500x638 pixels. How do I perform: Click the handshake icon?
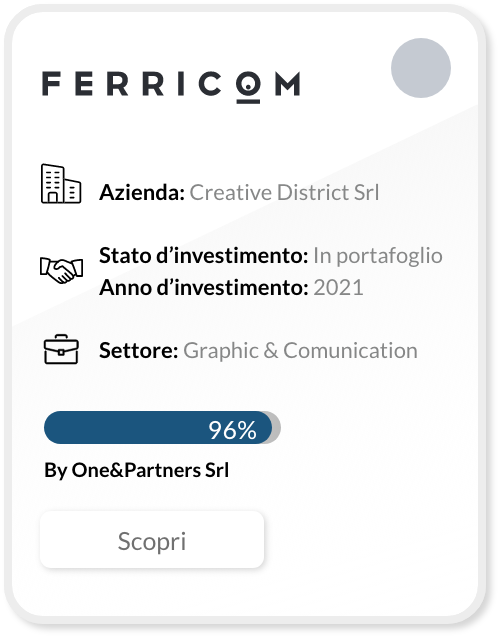61,270
